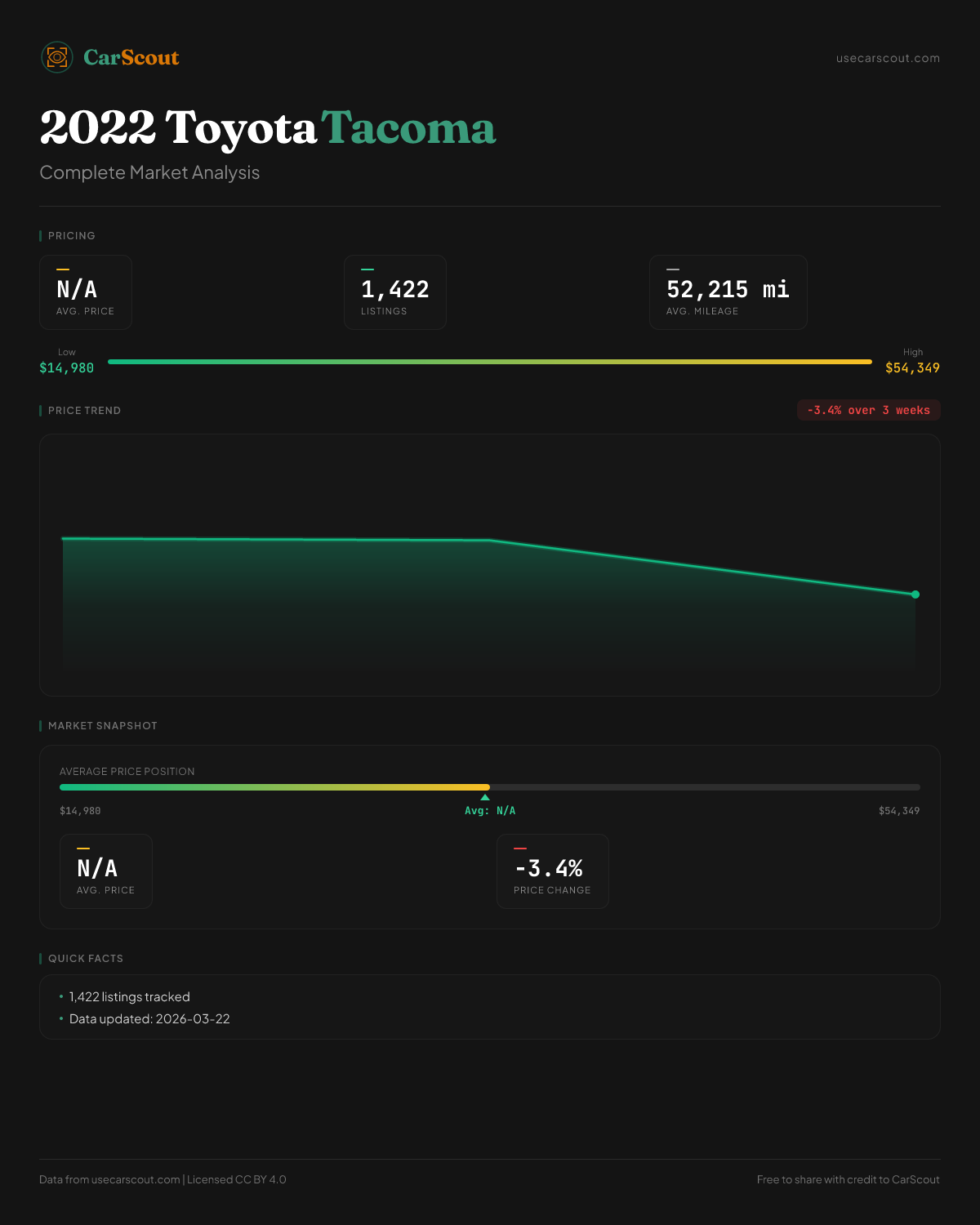The image size is (980, 1225).
Task: Open the usecarscout.com link in header
Action: (x=887, y=58)
